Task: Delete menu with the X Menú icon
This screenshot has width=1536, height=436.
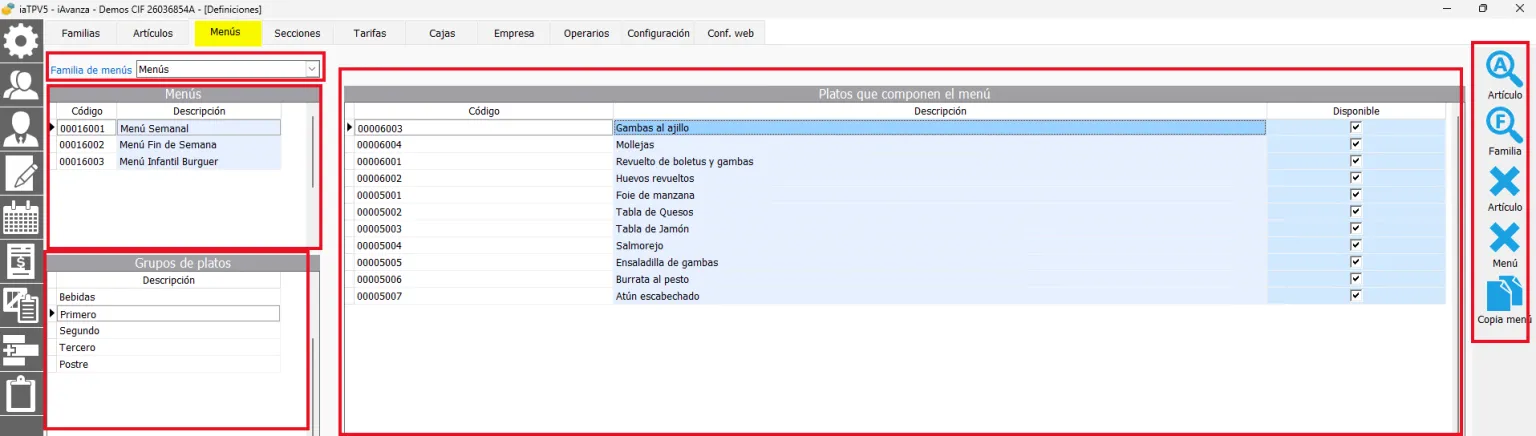Action: click(x=1504, y=238)
